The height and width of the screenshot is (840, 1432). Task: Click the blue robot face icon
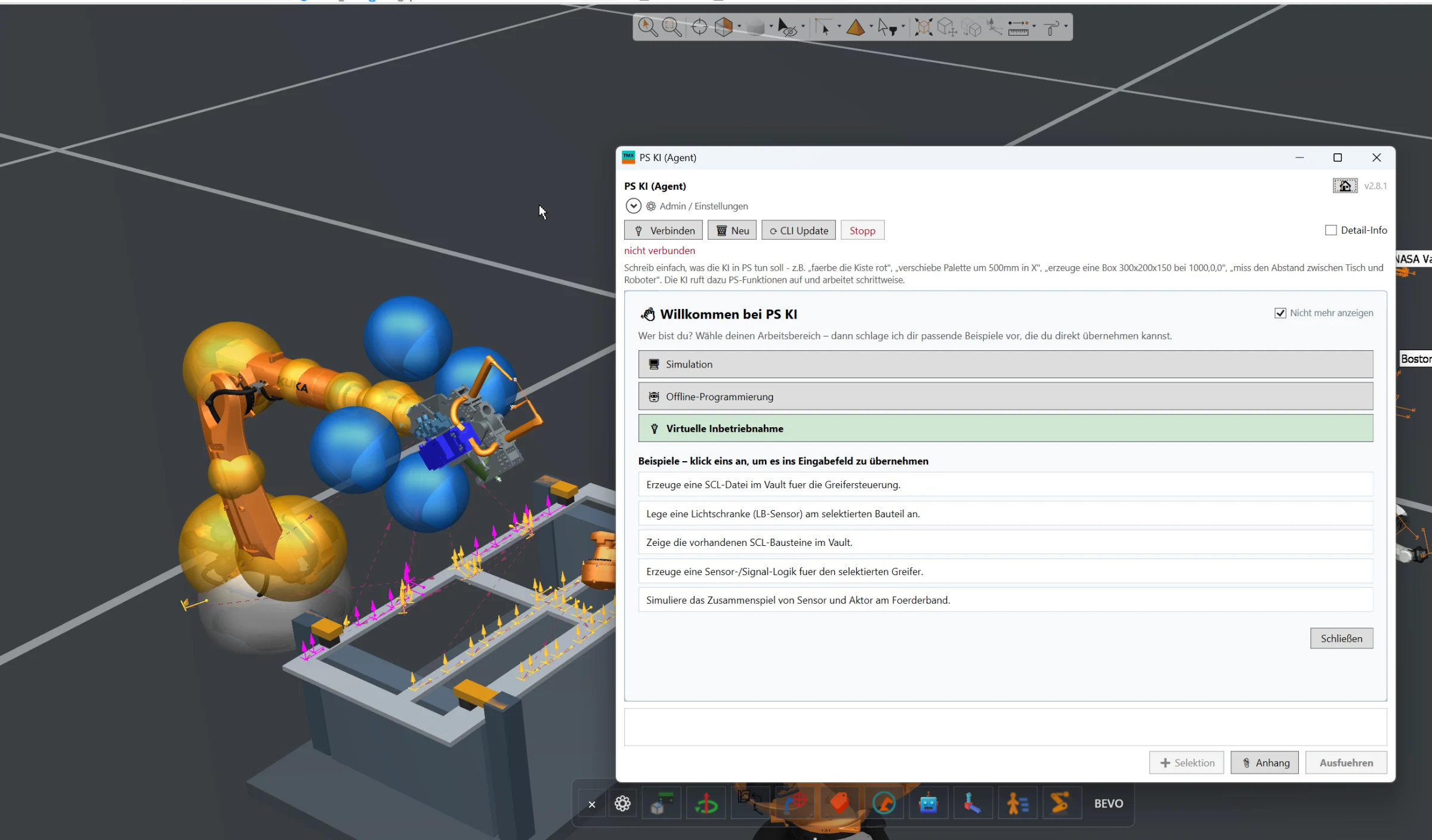(928, 804)
